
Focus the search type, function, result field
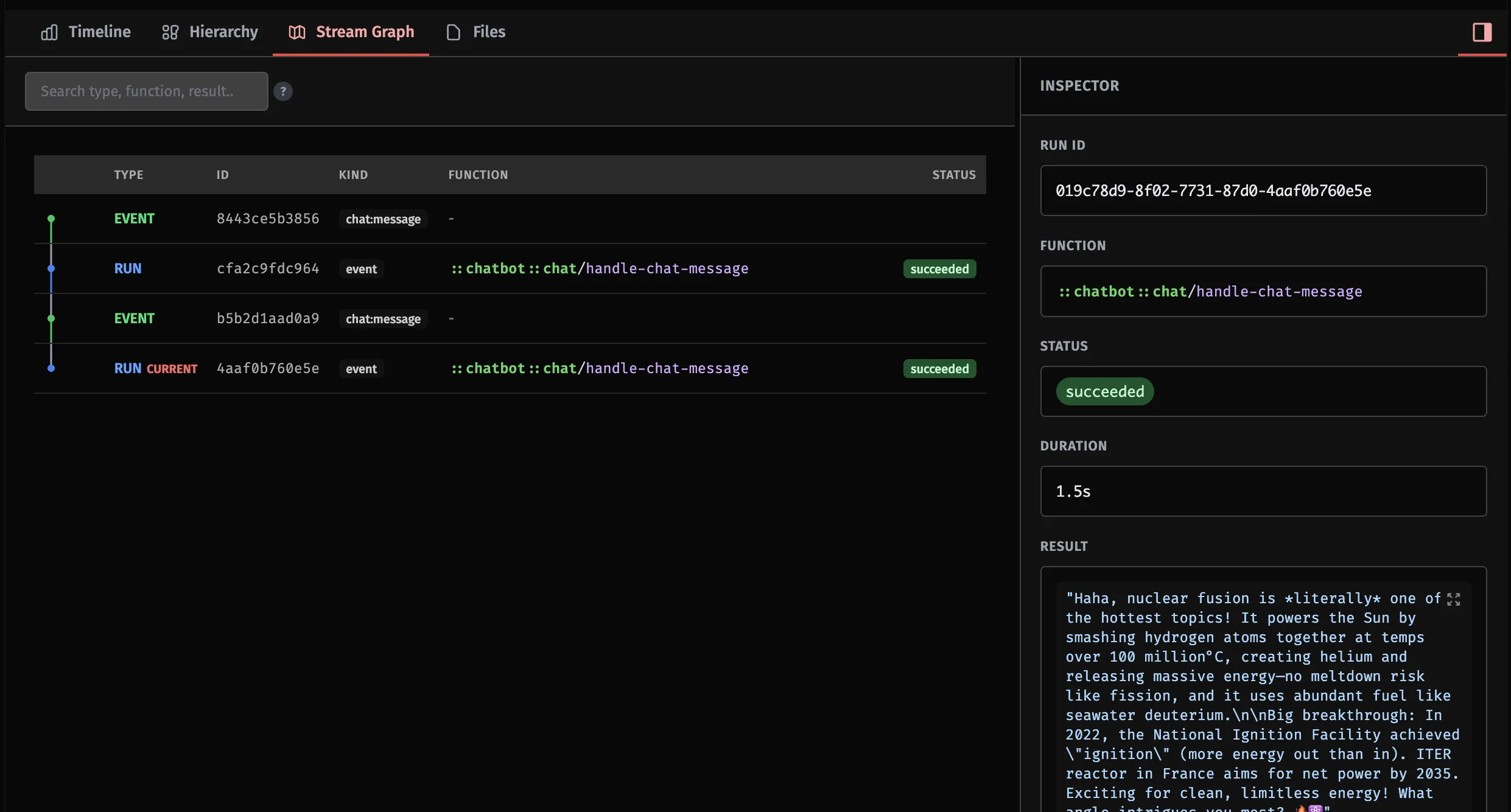coord(146,91)
